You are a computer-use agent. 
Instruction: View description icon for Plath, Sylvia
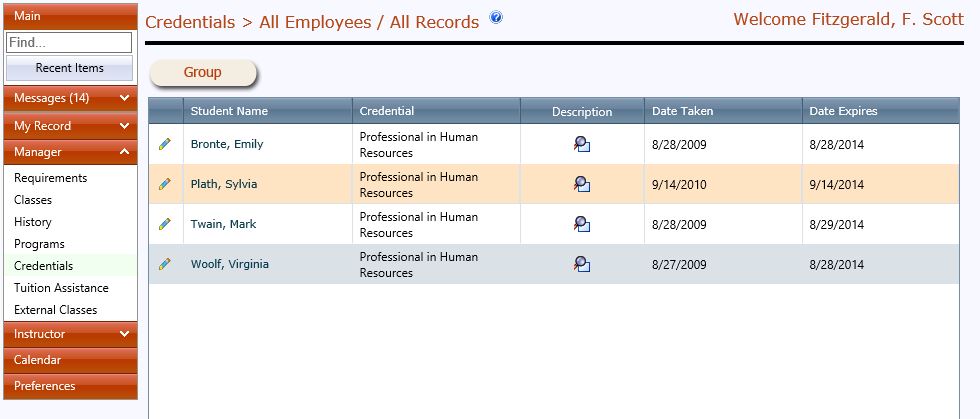pos(582,184)
